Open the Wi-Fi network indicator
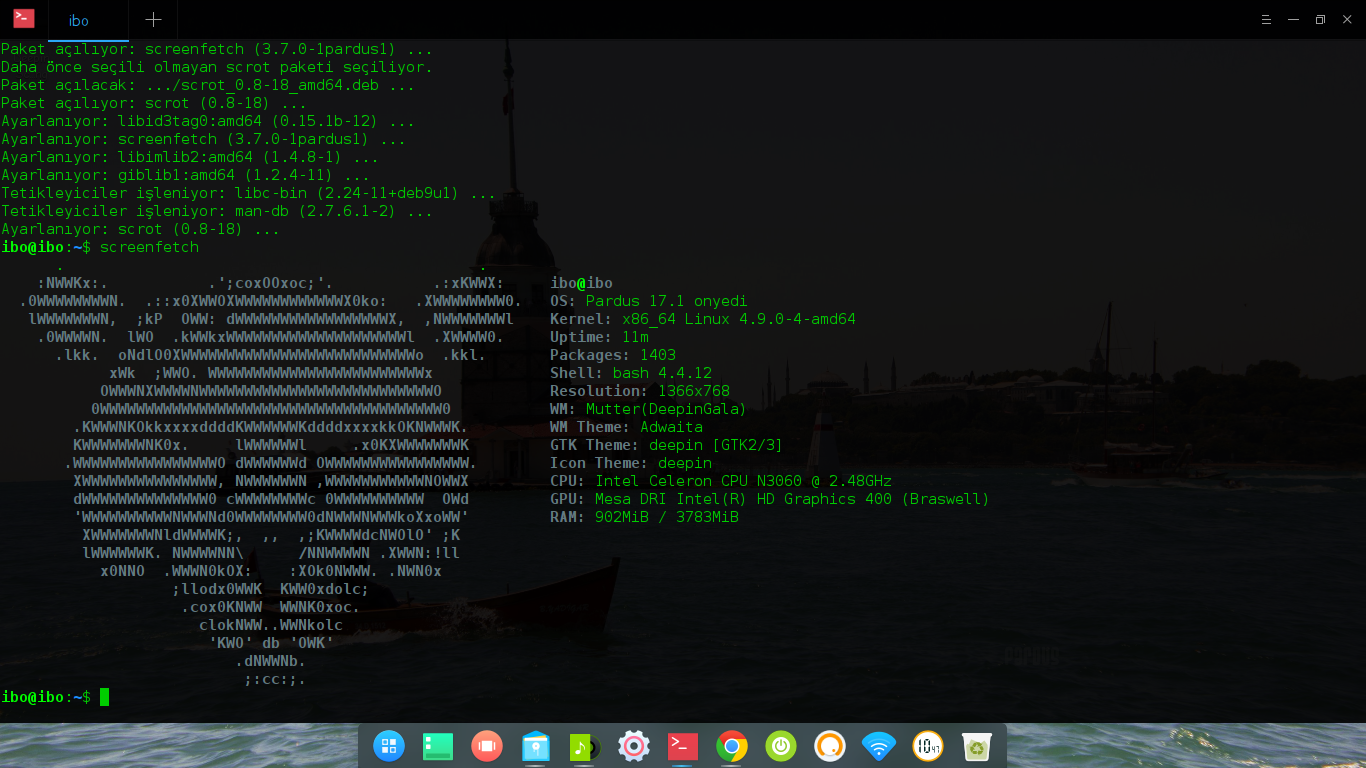Screen dimensions: 1366x768 click(879, 746)
